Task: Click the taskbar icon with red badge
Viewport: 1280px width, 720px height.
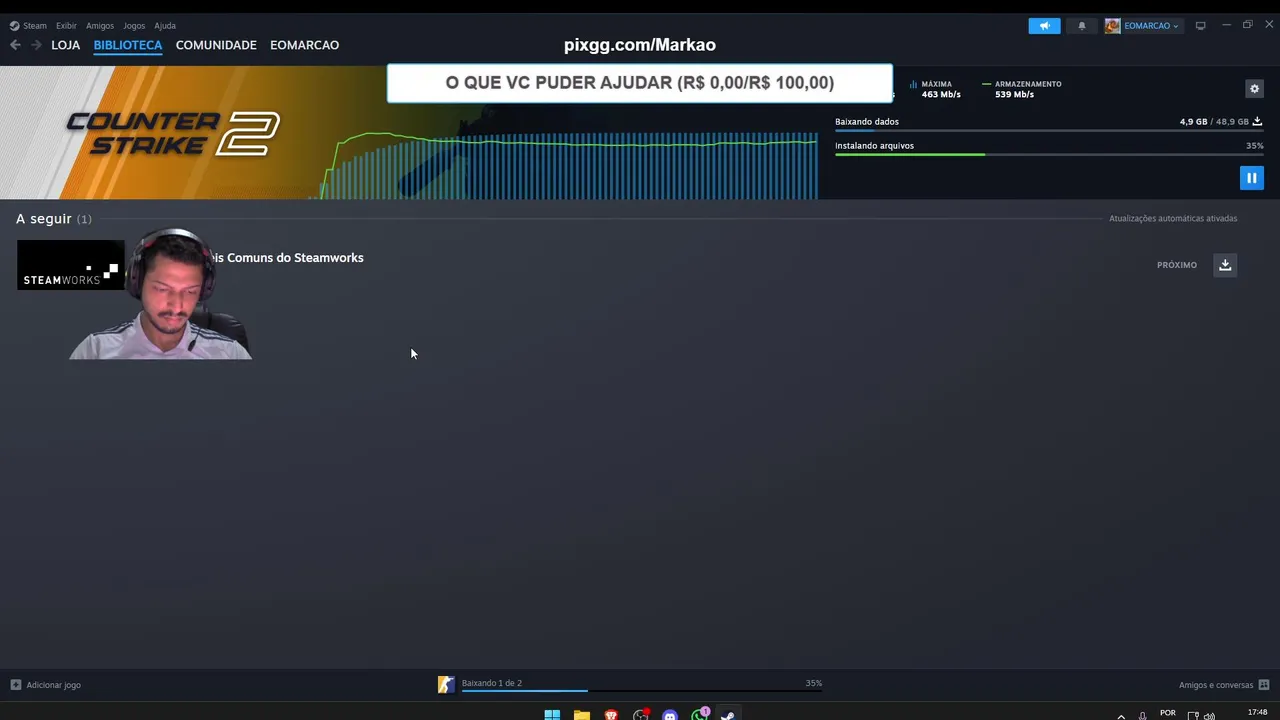Action: pos(641,715)
